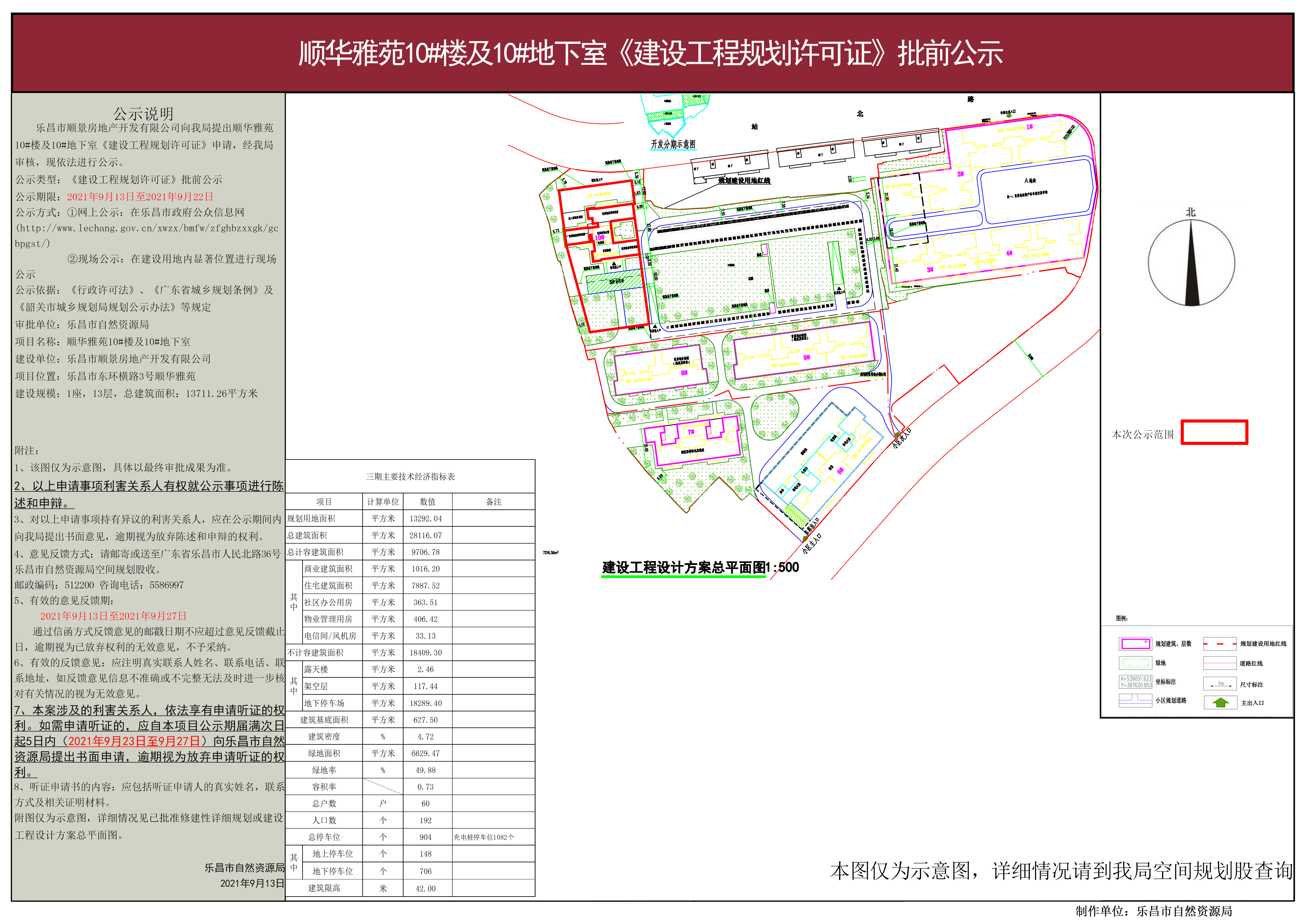Click the green space (绿地) legend swatch
This screenshot has height=924, width=1306.
1135,663
